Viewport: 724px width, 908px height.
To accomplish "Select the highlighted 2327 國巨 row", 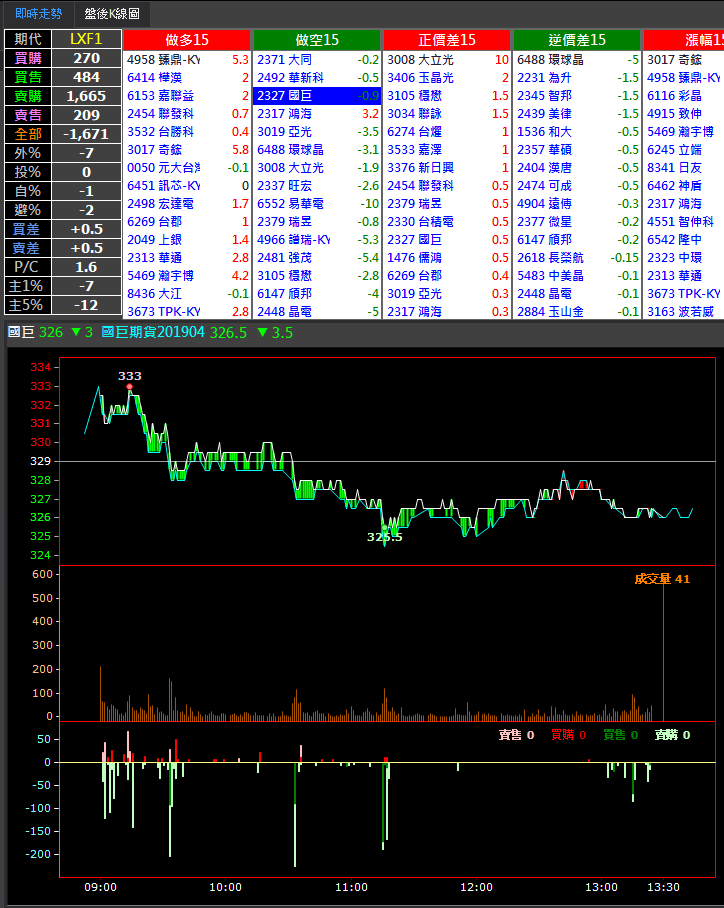I will [x=317, y=96].
